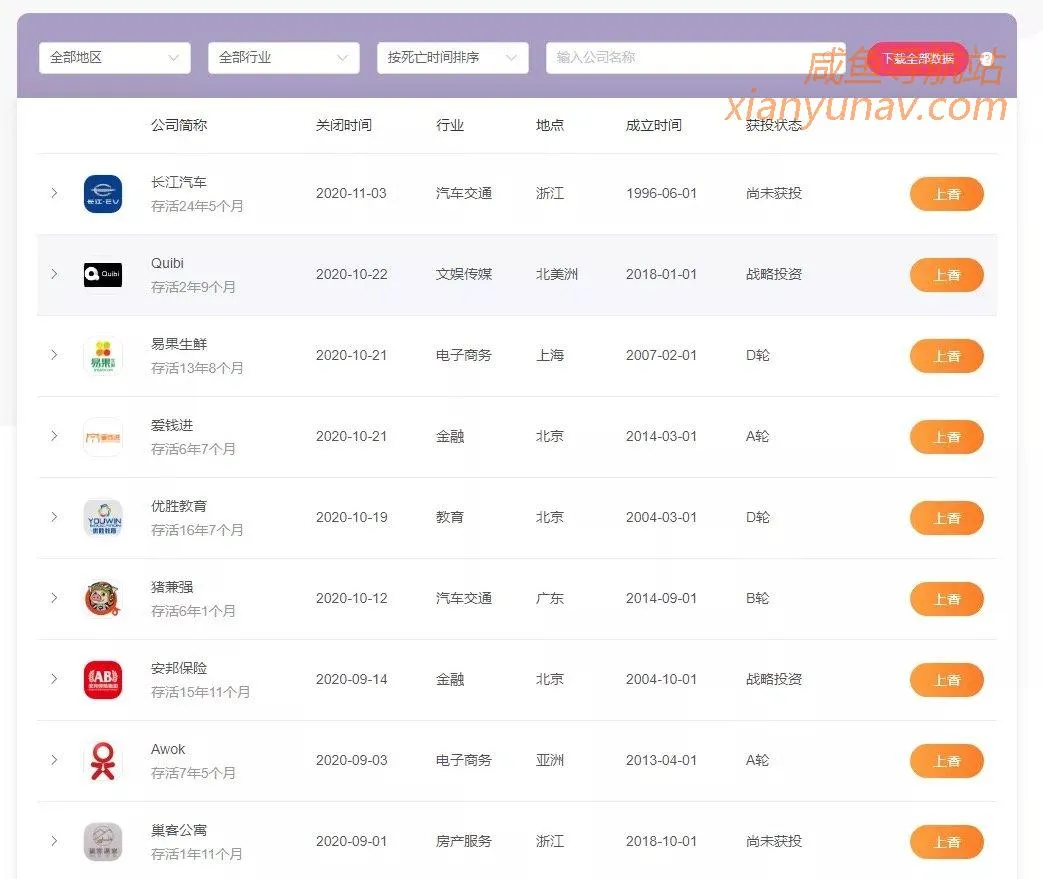
Task: Select the 猪兼强 cartoon pig logo
Action: click(x=102, y=598)
